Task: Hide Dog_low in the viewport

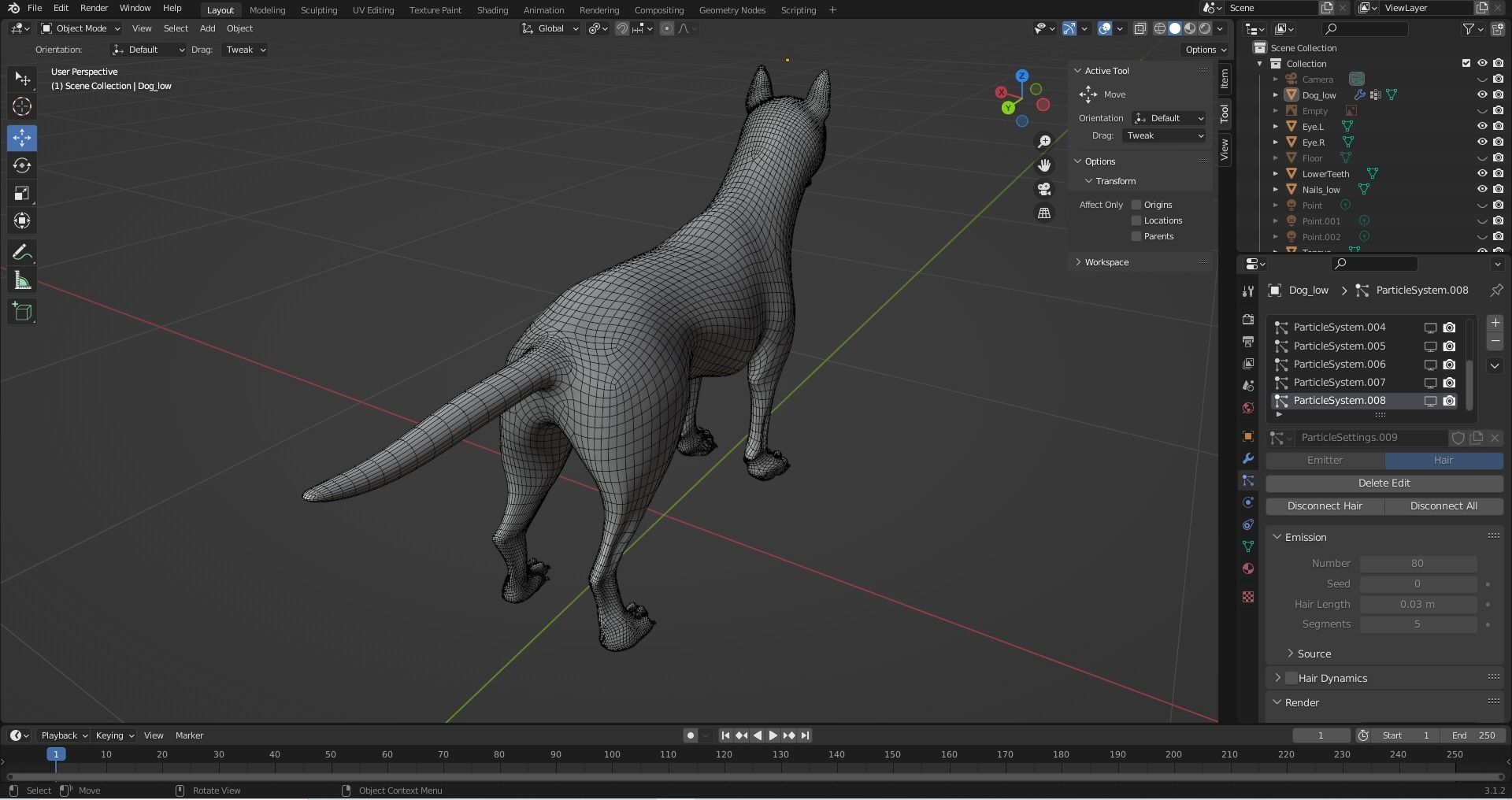Action: click(1482, 94)
